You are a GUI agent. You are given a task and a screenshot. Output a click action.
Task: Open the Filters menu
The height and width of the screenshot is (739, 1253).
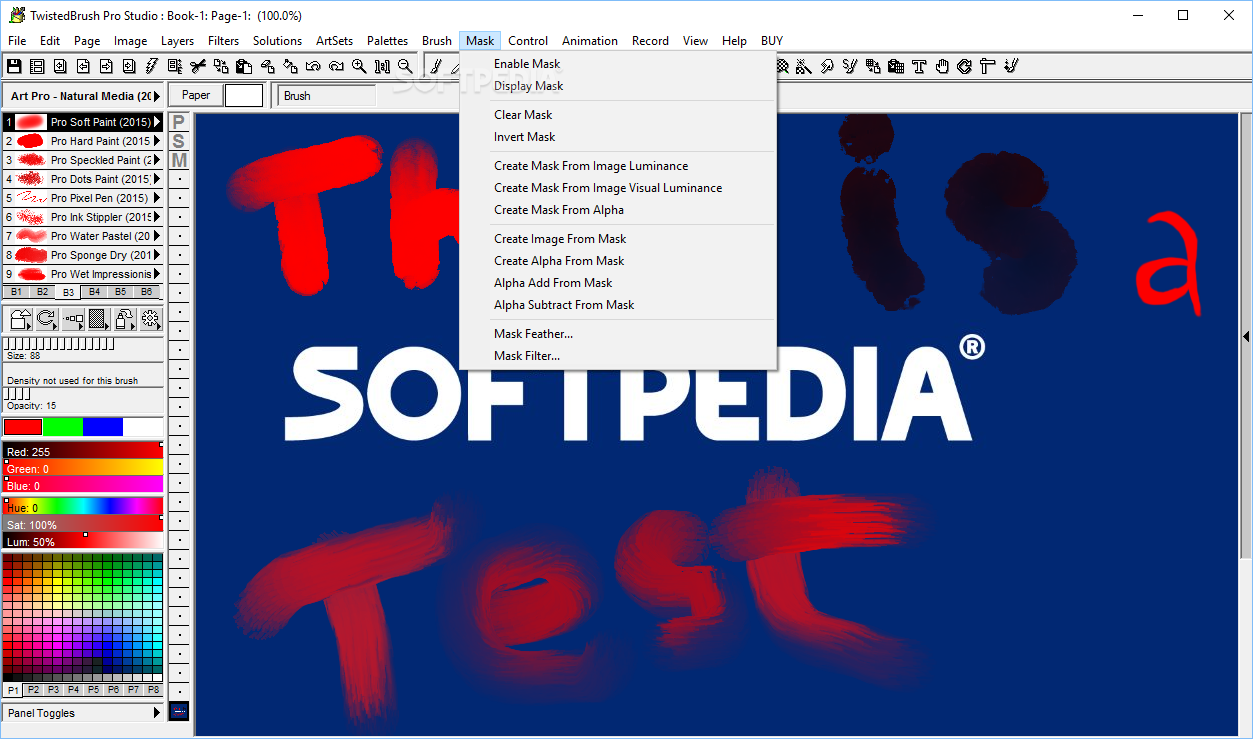tap(223, 41)
